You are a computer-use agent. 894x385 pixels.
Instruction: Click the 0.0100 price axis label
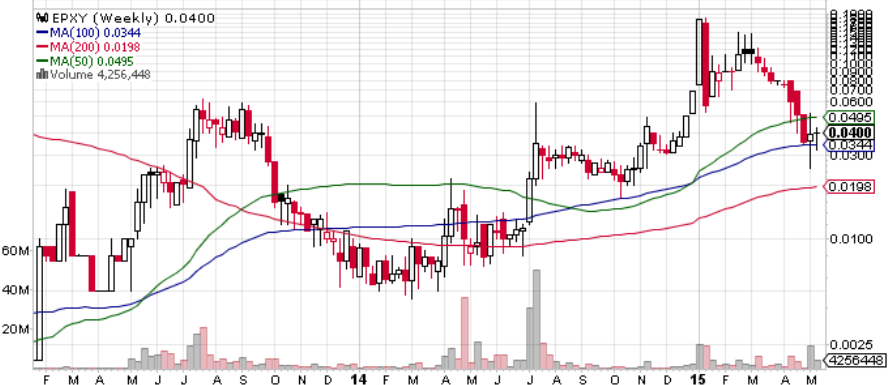[851, 238]
